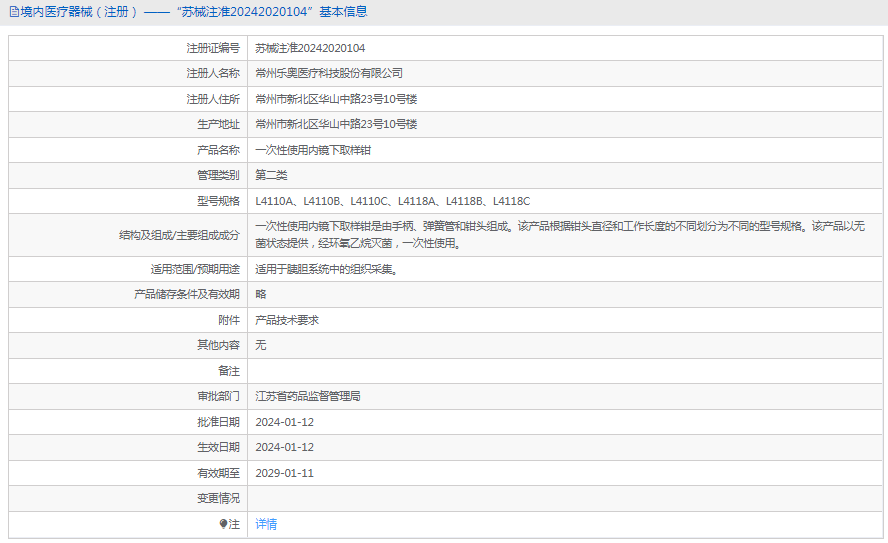Select product name 一次性使用内镜下取样钳
The height and width of the screenshot is (543, 888).
(x=313, y=150)
